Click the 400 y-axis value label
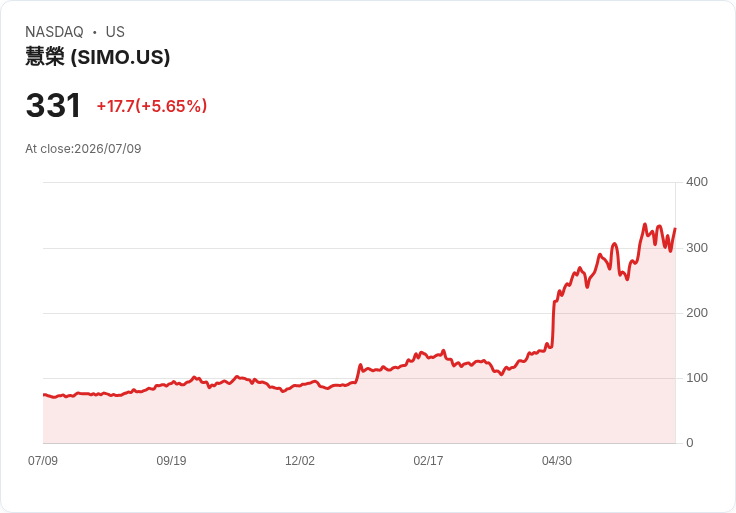 coord(697,182)
